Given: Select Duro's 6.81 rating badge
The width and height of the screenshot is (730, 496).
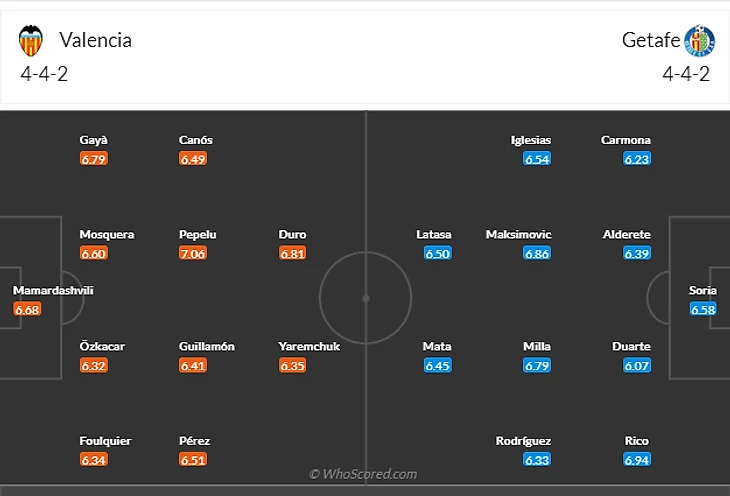Looking at the screenshot, I should click(x=293, y=254).
